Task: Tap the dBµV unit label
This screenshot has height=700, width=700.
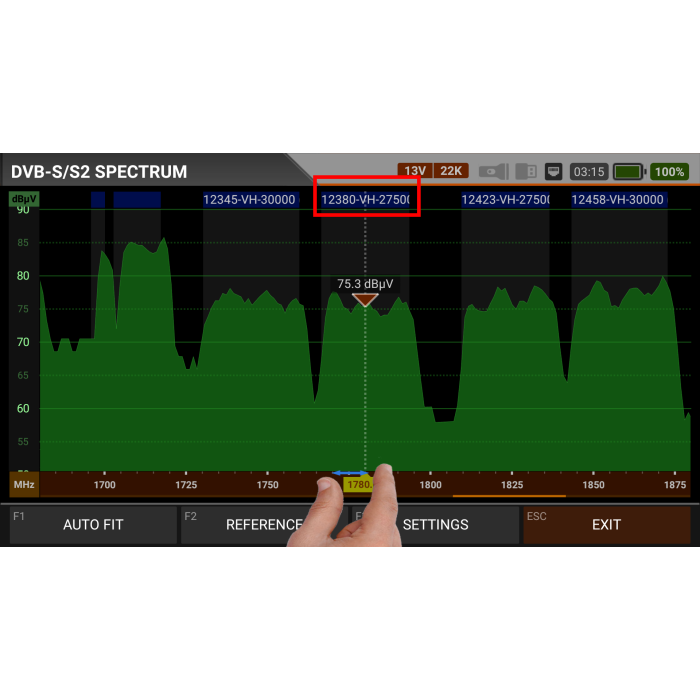Action: pyautogui.click(x=24, y=199)
